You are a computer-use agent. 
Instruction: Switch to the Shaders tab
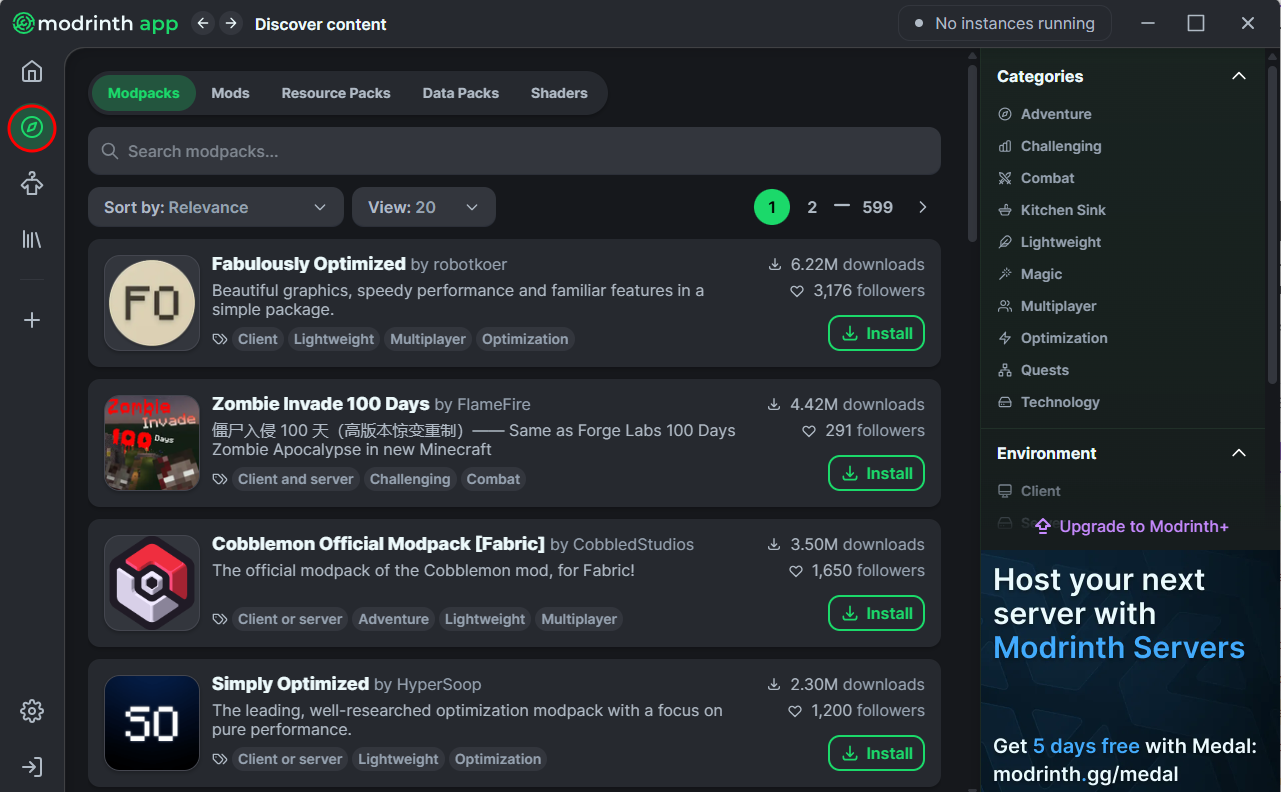pos(559,93)
